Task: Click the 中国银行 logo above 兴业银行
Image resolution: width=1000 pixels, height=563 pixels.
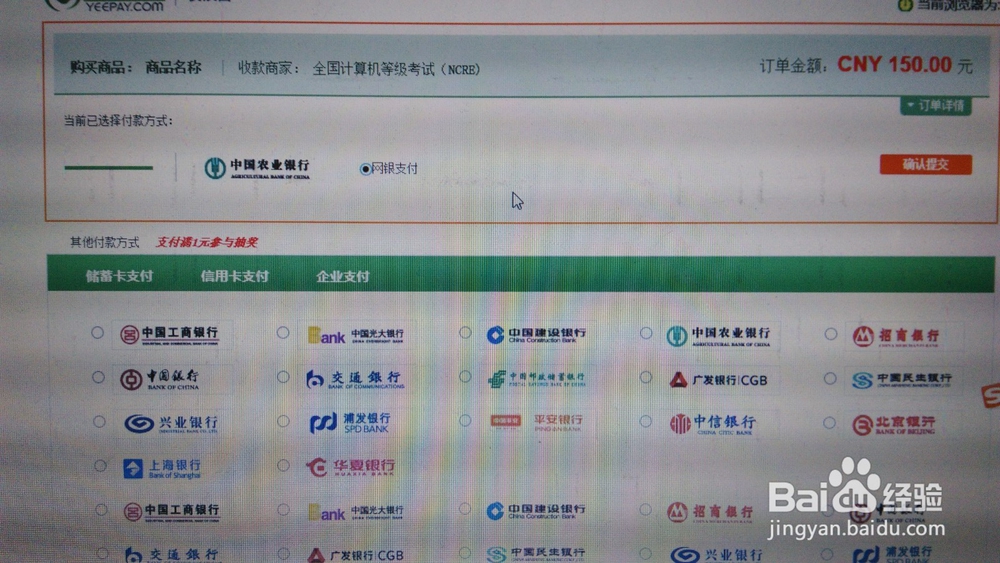Action: (159, 379)
